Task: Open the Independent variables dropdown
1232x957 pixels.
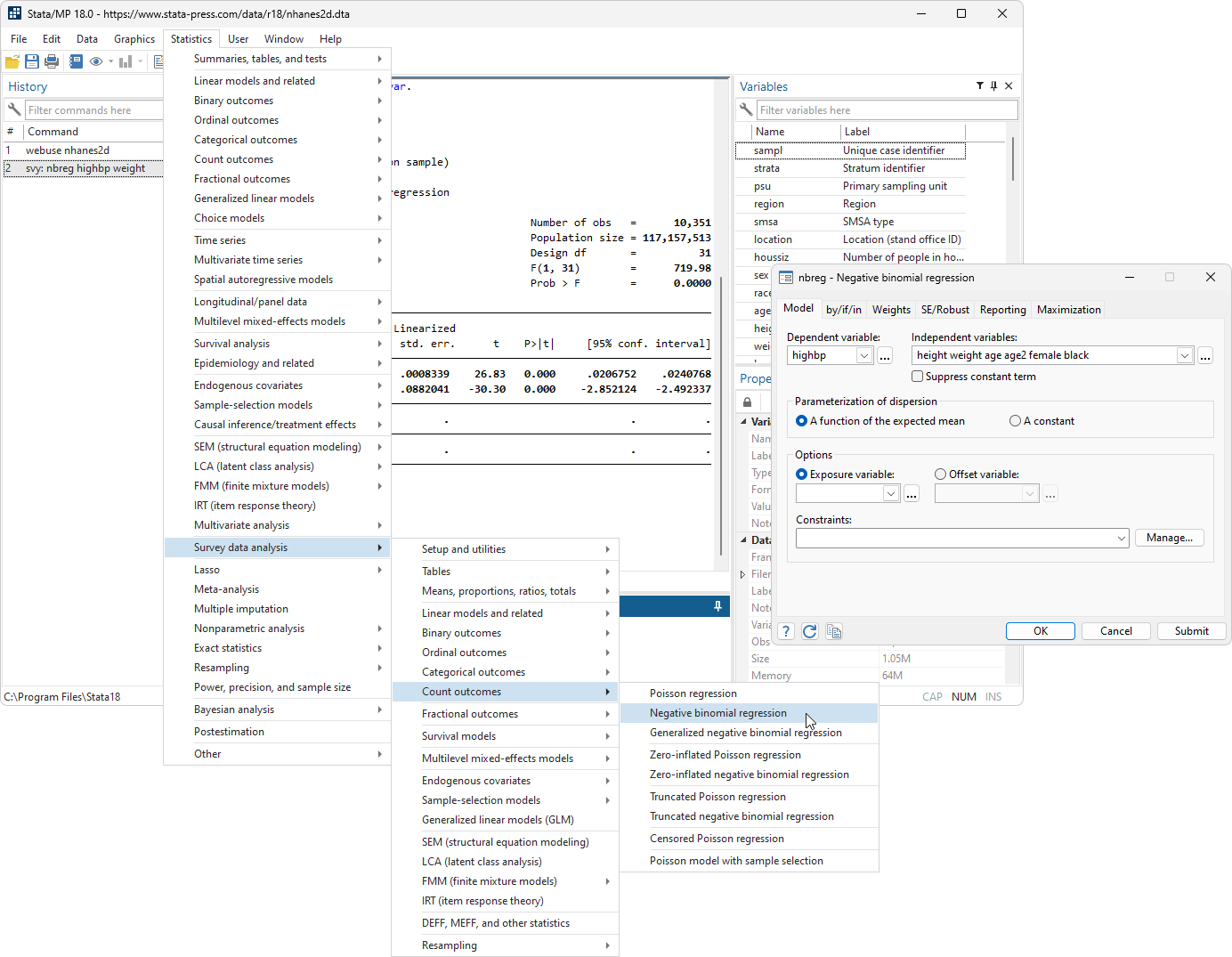Action: 1184,356
